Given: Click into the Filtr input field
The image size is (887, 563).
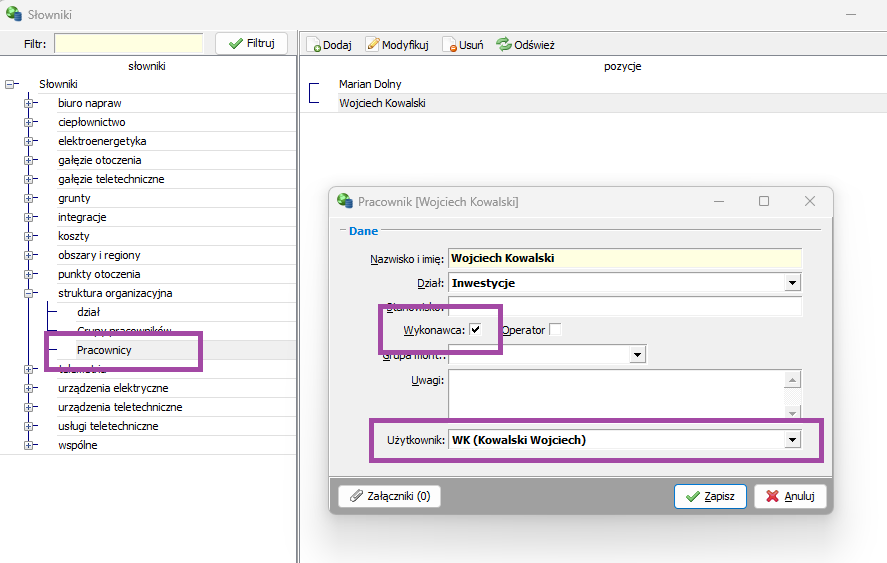Looking at the screenshot, I should click(x=128, y=44).
